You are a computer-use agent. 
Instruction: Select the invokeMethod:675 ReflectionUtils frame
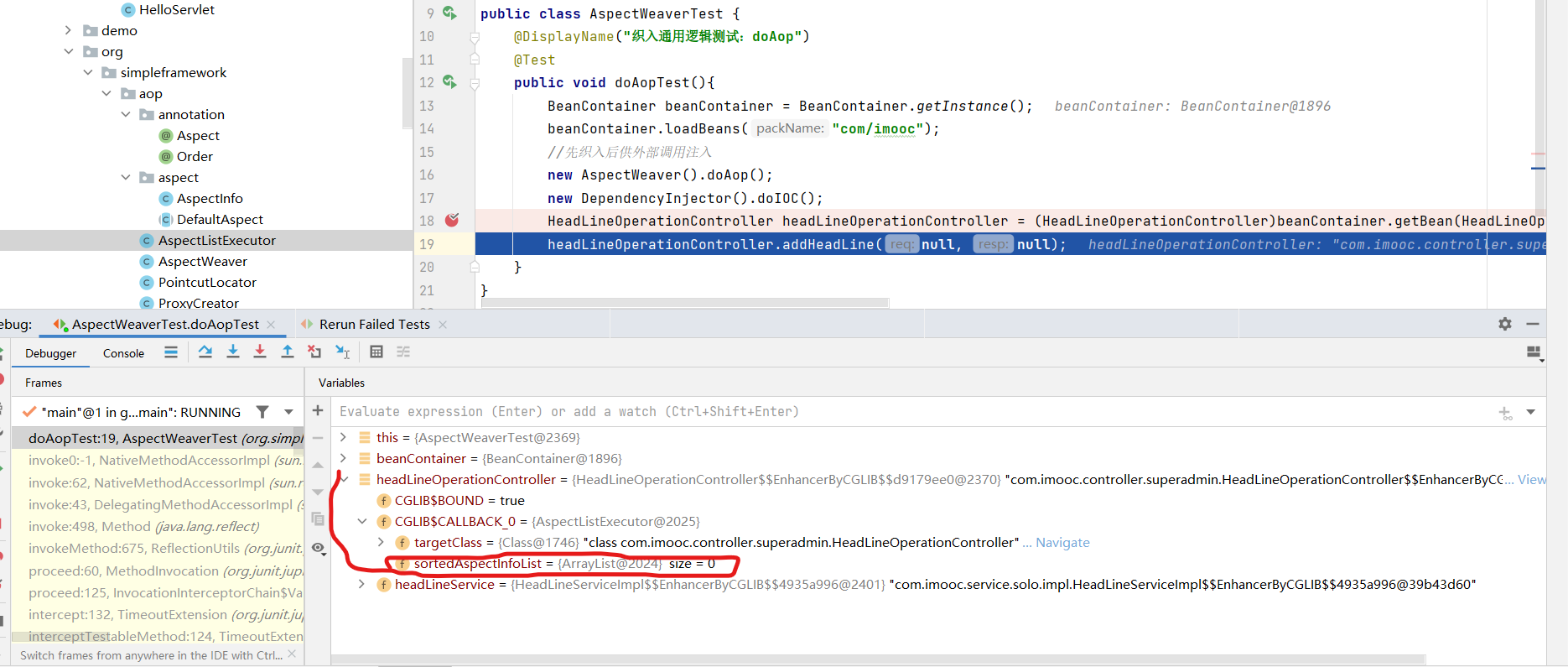point(157,548)
